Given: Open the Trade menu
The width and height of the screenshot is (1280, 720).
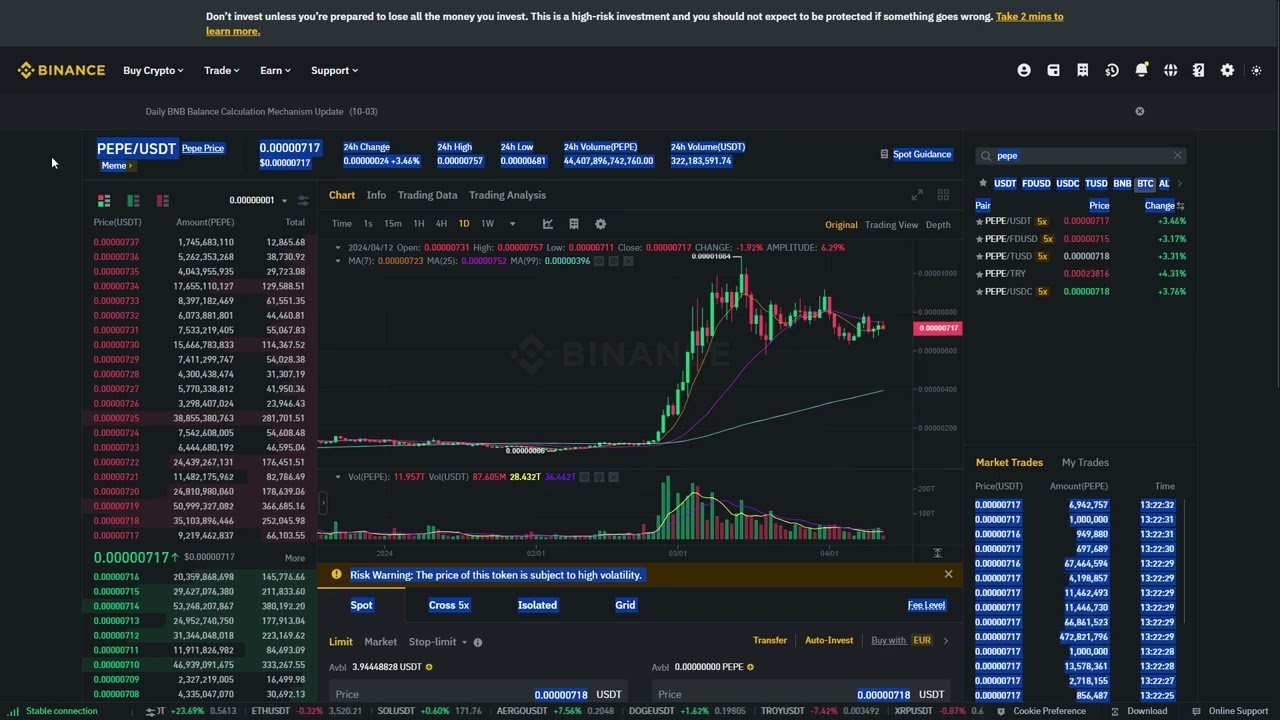Looking at the screenshot, I should pos(221,70).
